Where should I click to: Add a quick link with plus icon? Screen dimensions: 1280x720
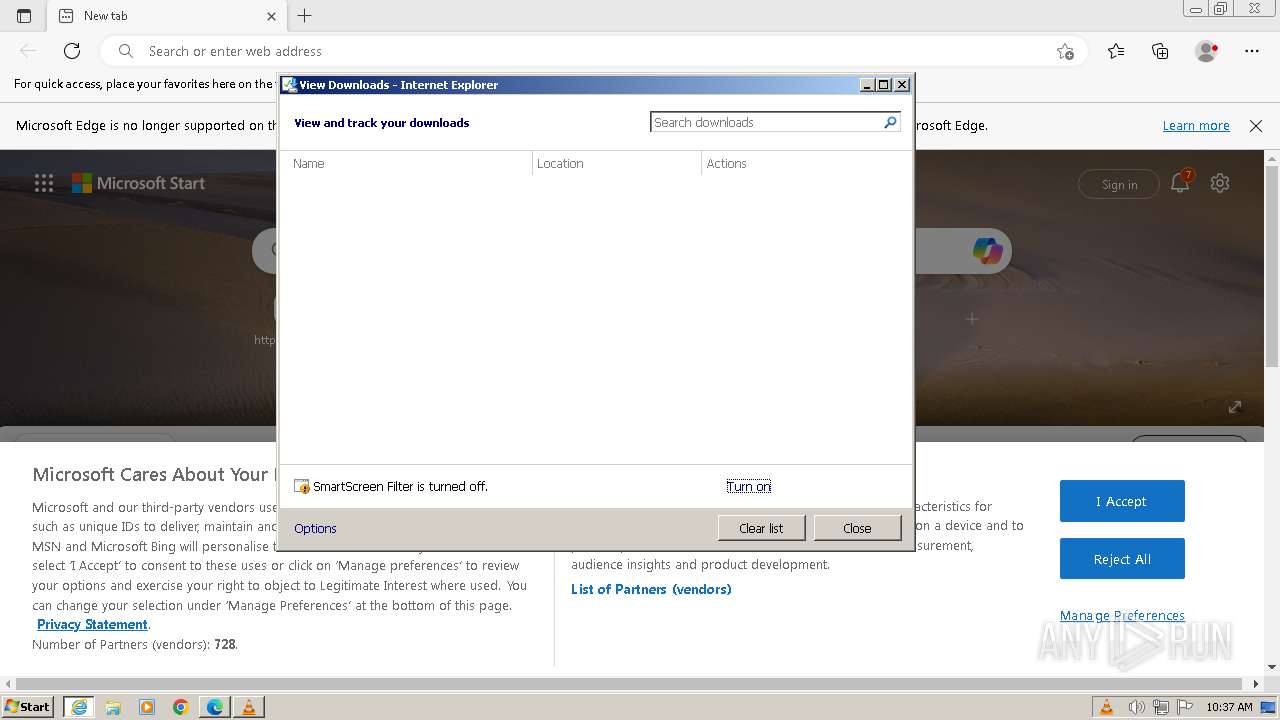tap(971, 319)
